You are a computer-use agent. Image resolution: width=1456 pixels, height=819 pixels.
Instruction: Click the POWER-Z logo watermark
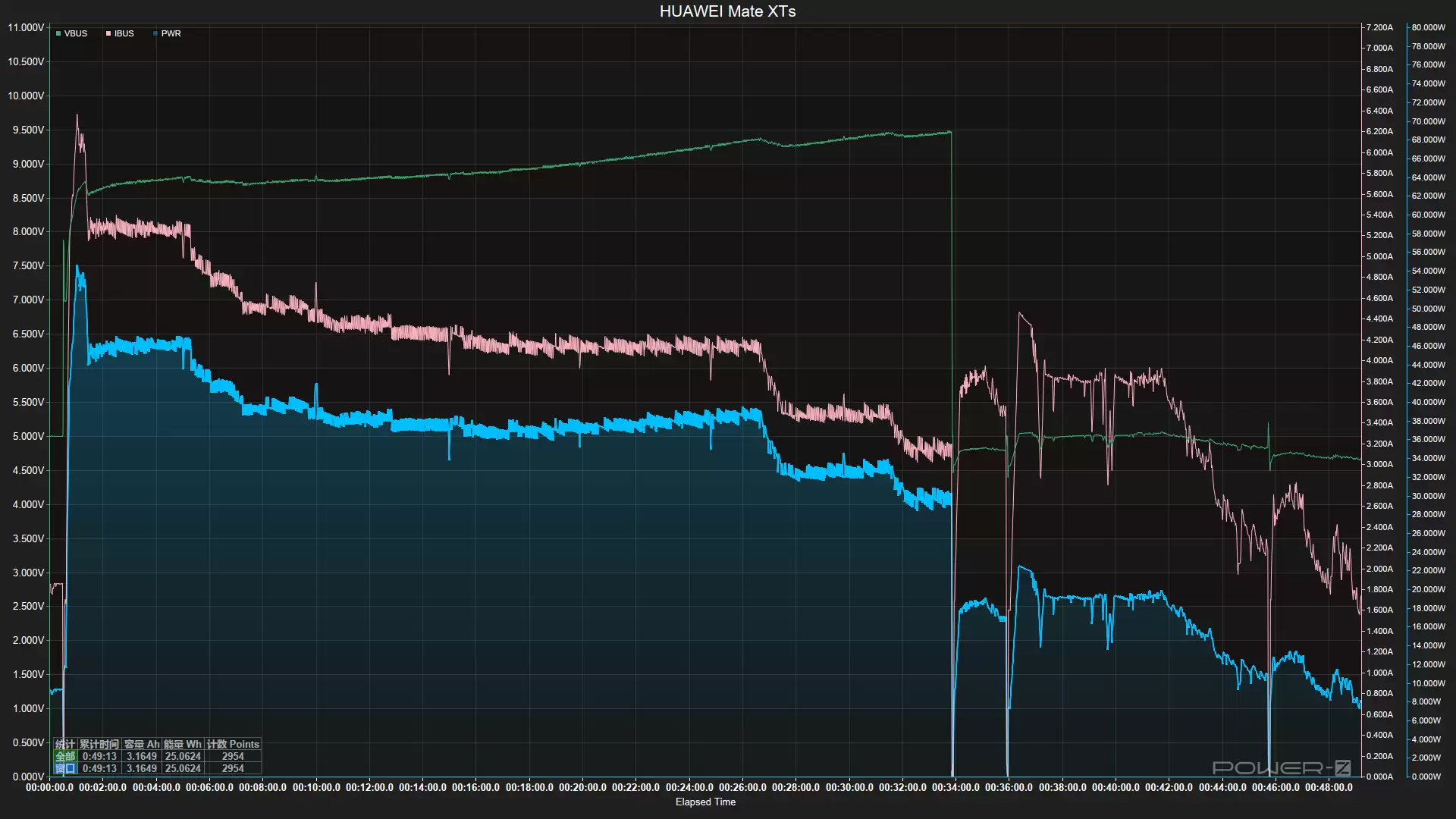pyautogui.click(x=1282, y=767)
